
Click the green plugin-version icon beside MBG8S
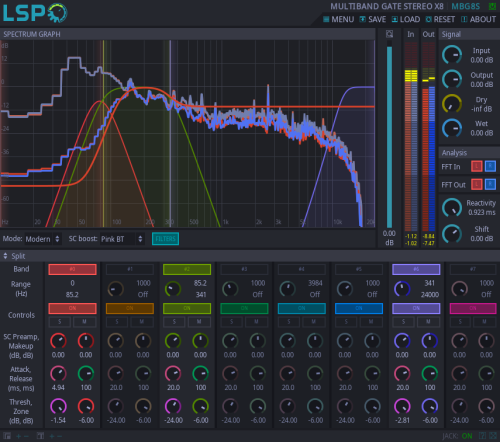[x=492, y=6]
